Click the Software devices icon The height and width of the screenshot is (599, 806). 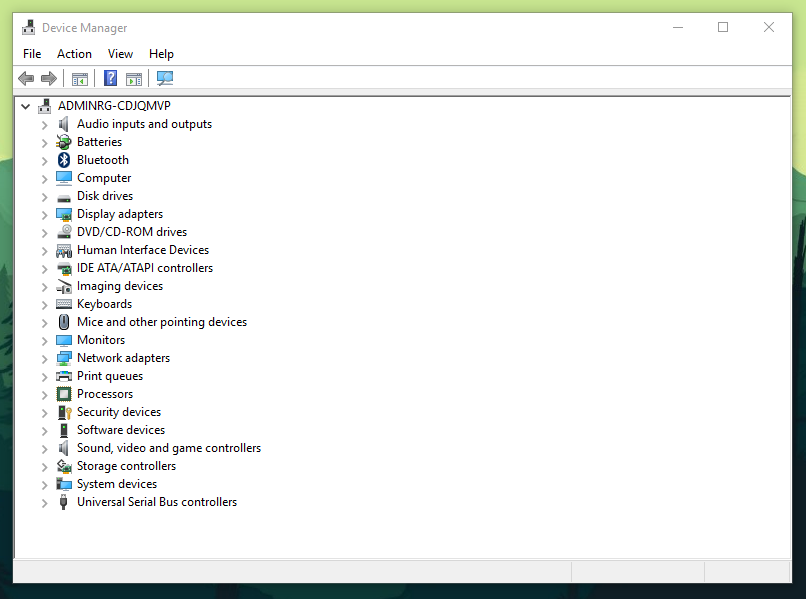pos(64,430)
